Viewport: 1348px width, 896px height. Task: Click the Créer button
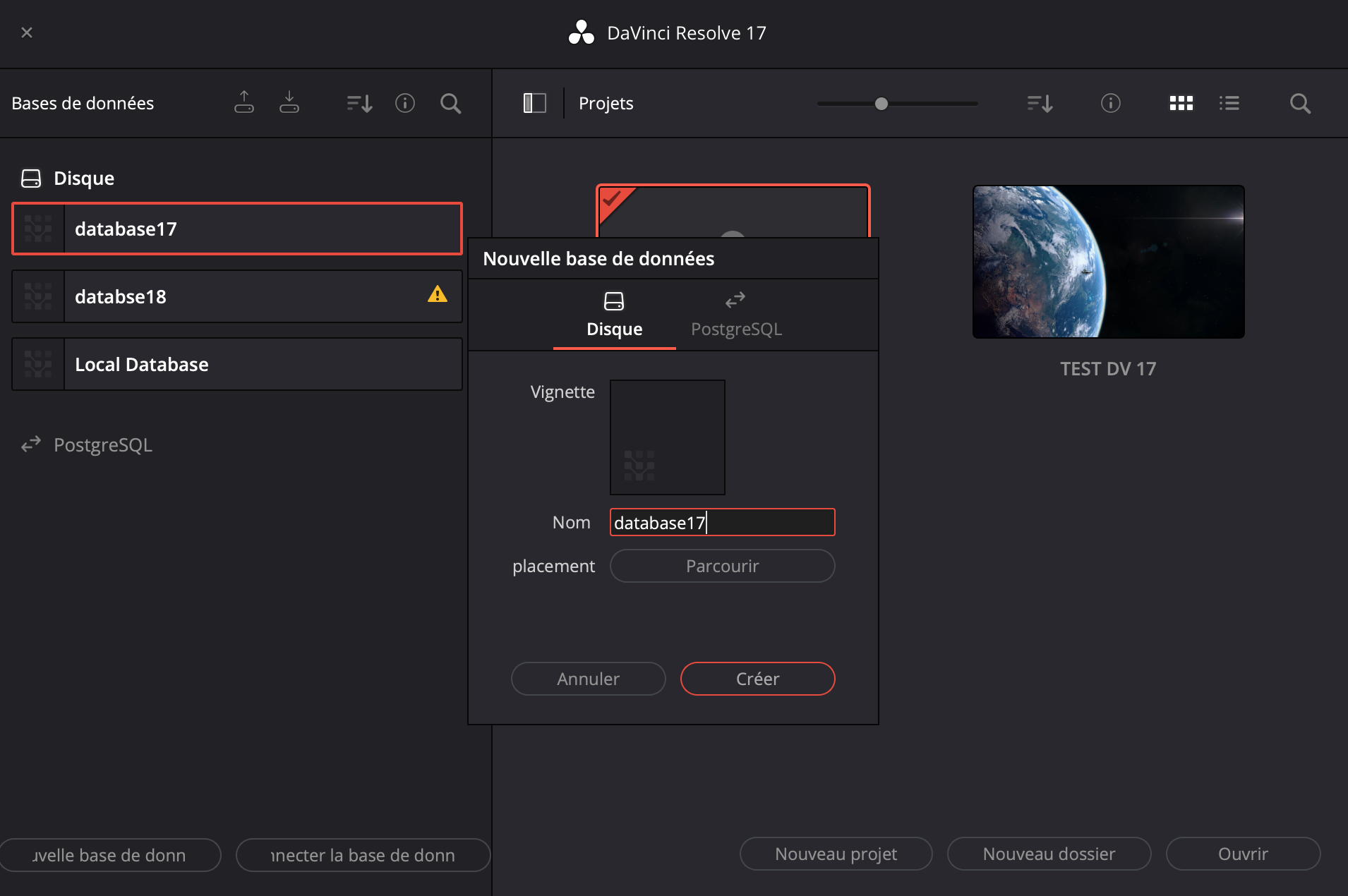tap(757, 678)
